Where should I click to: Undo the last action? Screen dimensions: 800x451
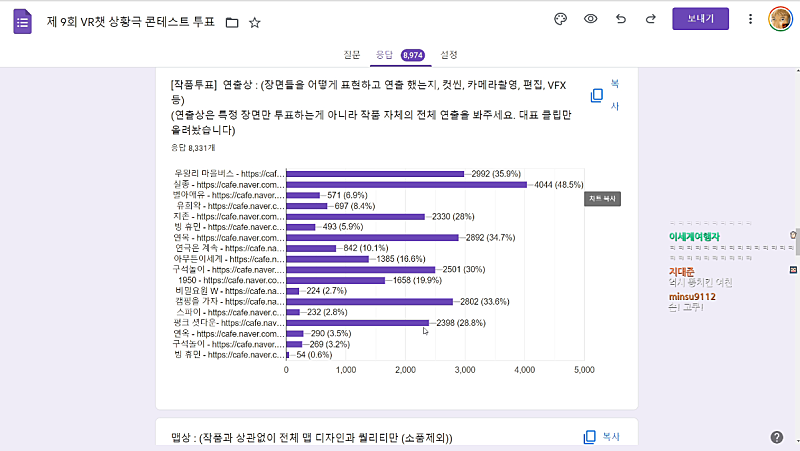coord(620,19)
